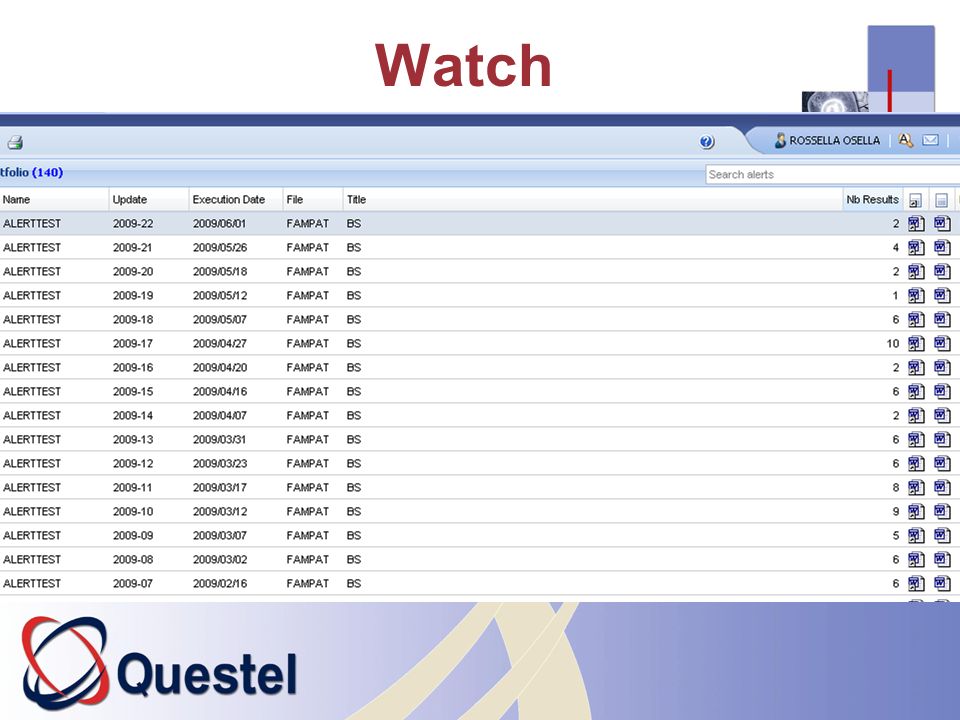
Task: Open the Word shortcut icon for update 2009-18
Action: [x=916, y=320]
